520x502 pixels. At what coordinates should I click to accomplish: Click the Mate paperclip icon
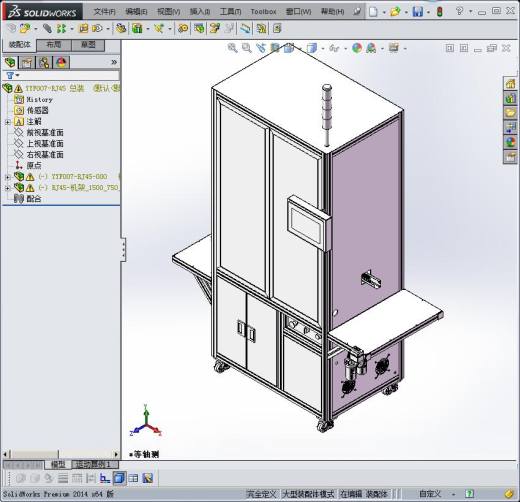click(47, 29)
